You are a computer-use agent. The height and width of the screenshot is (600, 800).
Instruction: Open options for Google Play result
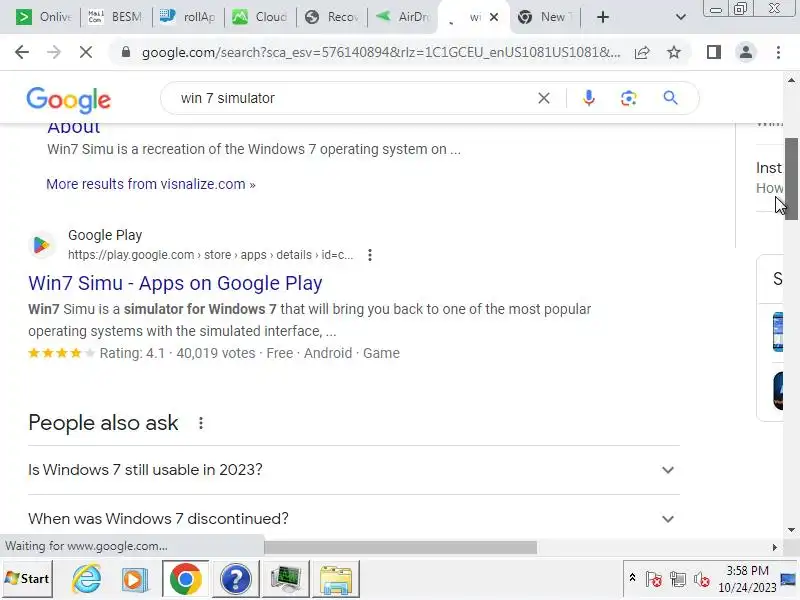(370, 255)
